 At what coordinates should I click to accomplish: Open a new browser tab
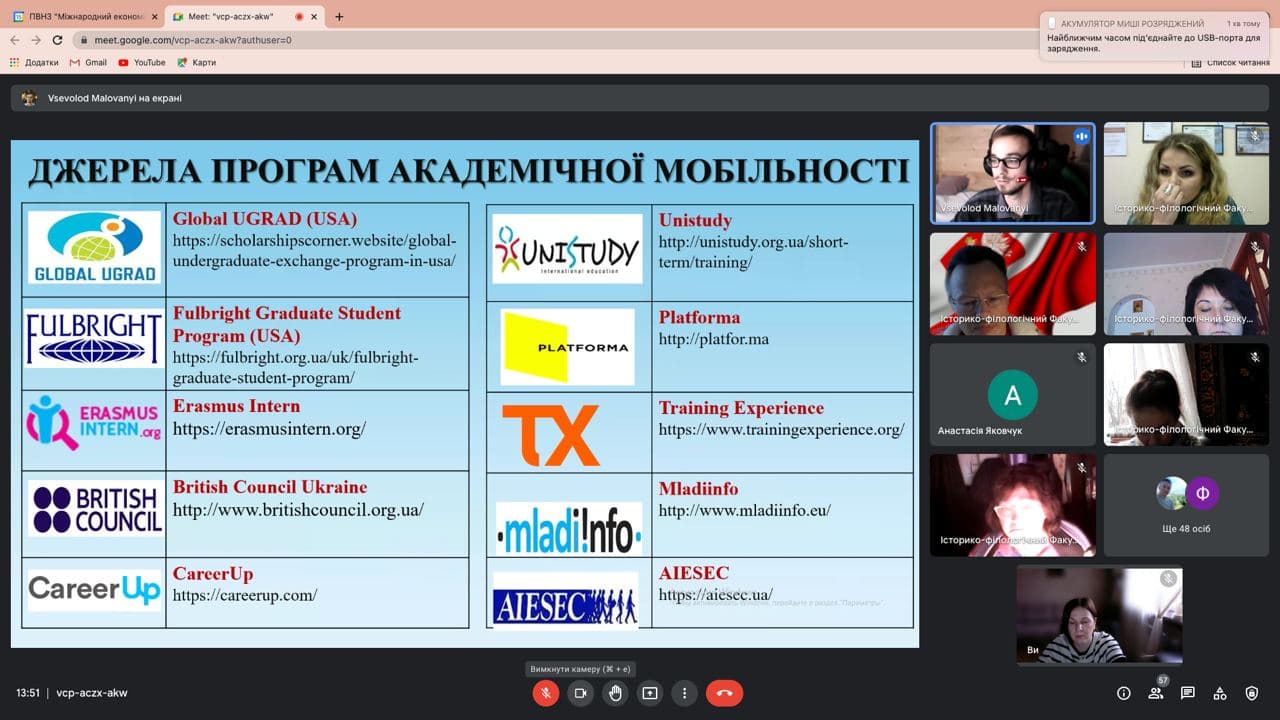(x=339, y=17)
